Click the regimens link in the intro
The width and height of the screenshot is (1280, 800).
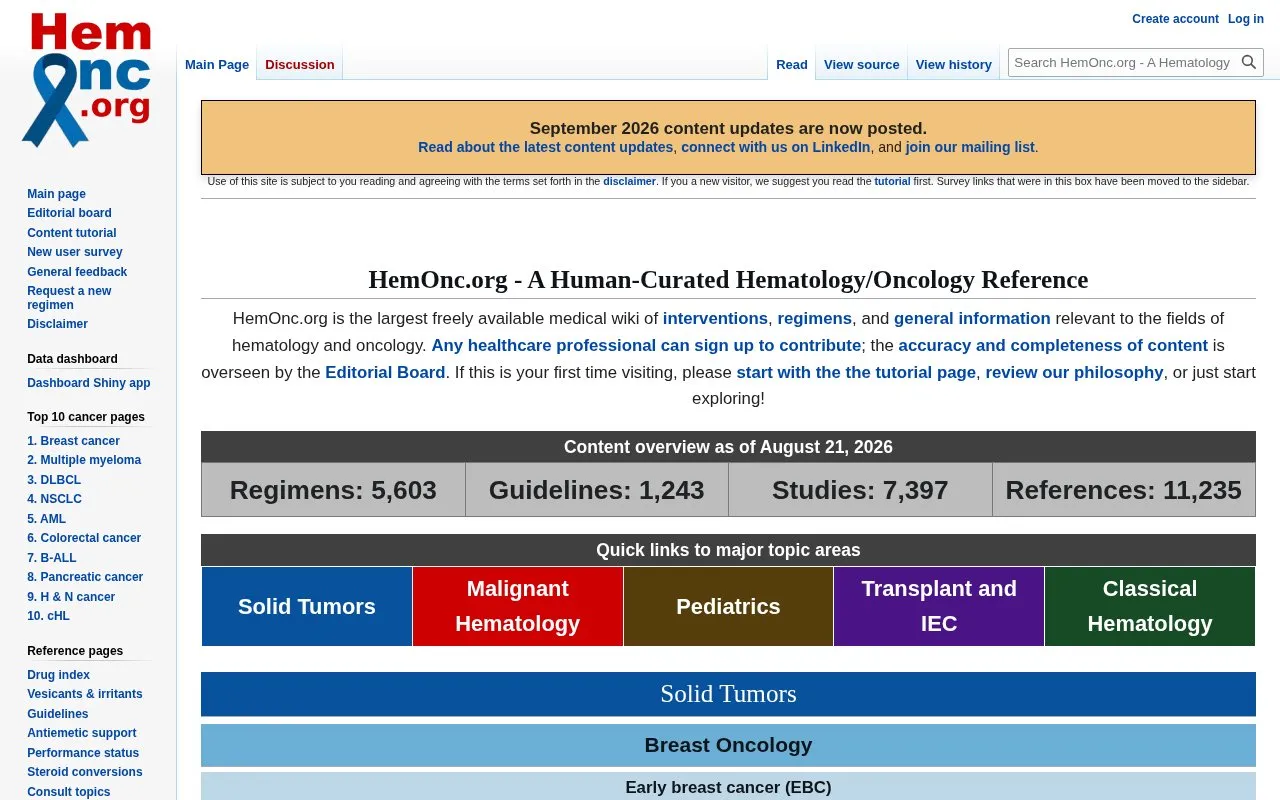pyautogui.click(x=815, y=318)
